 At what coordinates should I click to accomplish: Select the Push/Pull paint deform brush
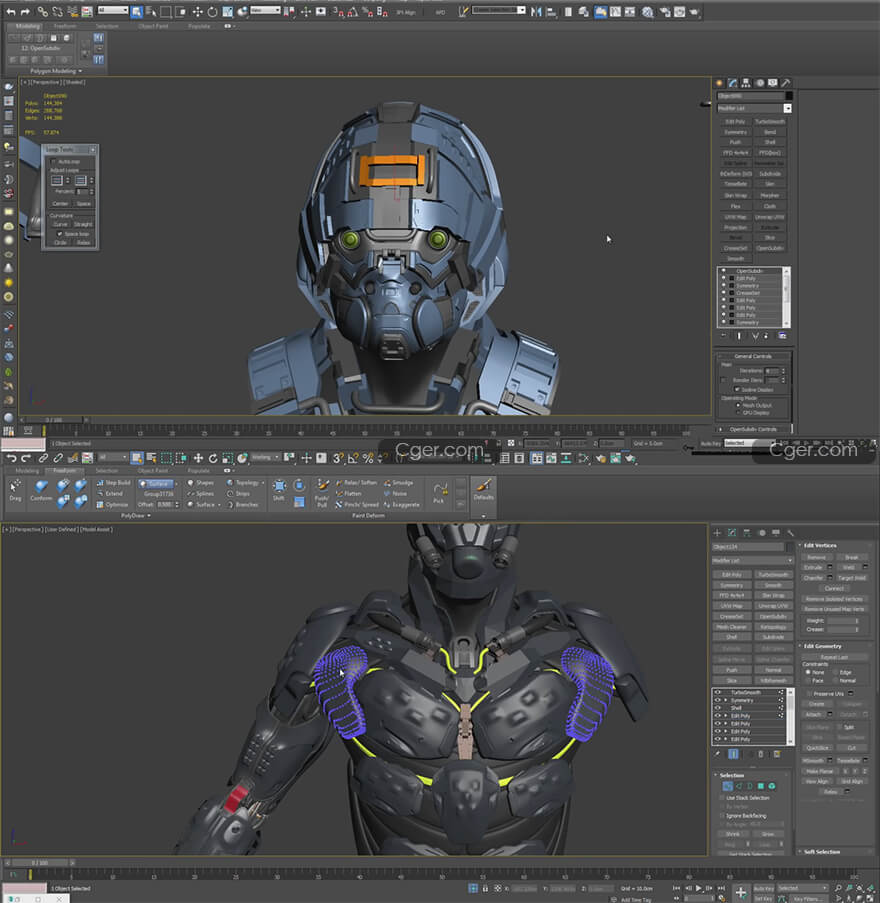322,493
